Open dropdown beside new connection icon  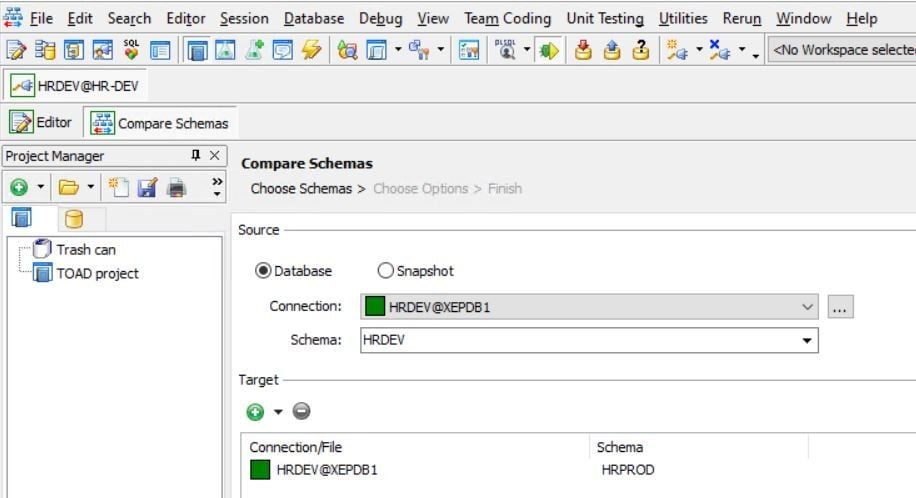click(699, 50)
